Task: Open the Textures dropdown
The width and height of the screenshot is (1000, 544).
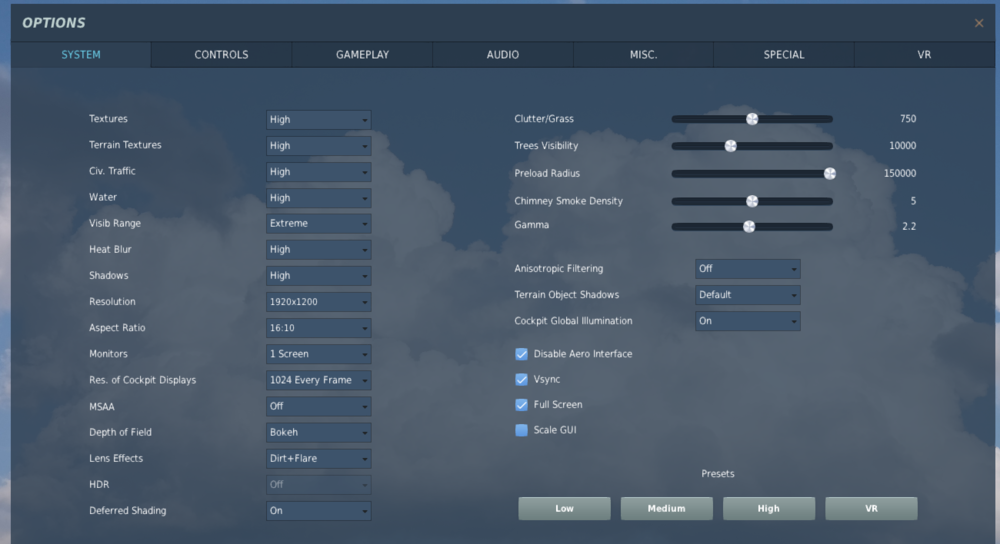Action: [318, 119]
